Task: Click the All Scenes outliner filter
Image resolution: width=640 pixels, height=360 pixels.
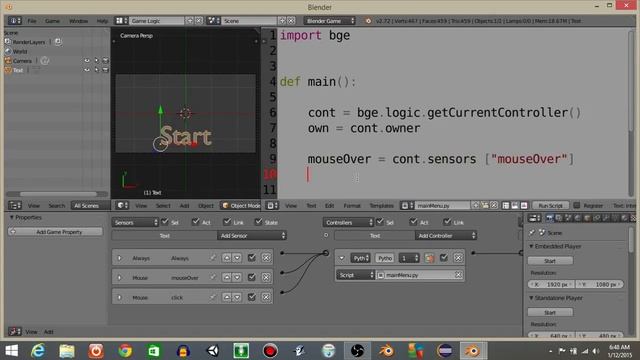Action: 90,205
